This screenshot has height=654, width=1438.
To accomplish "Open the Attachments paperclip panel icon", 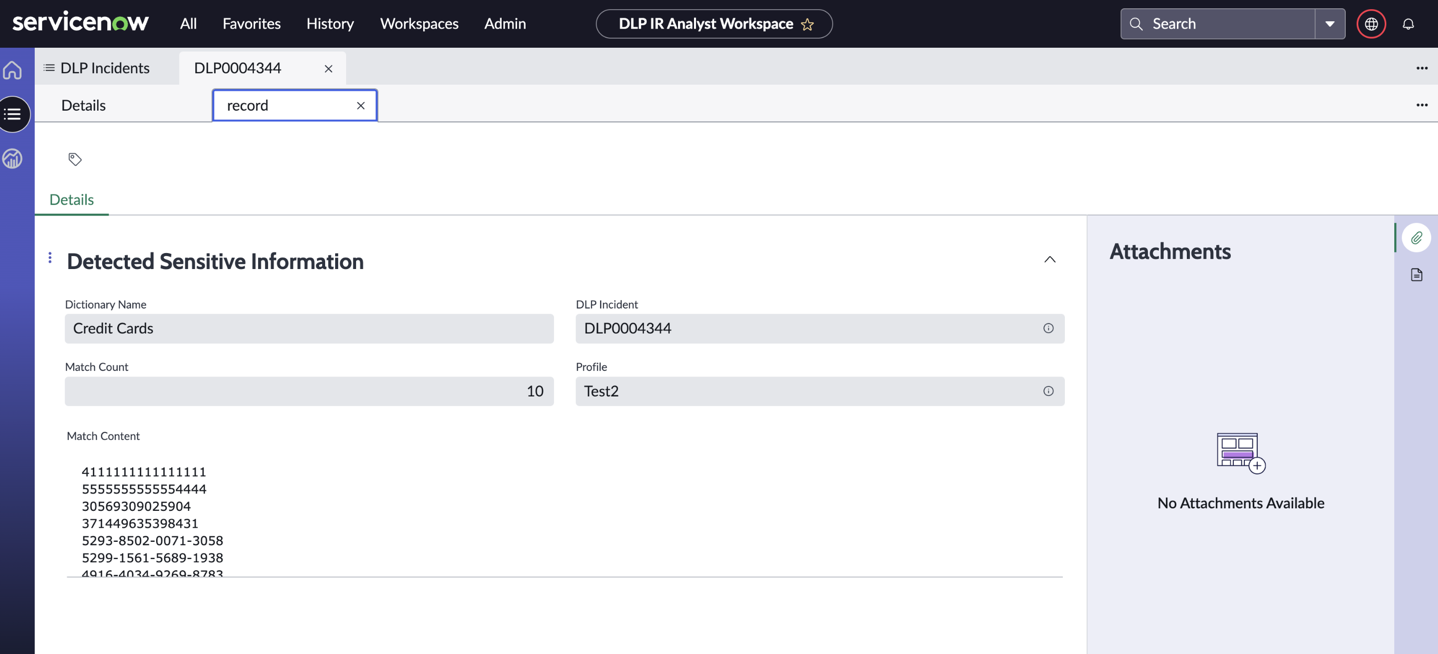I will point(1417,238).
